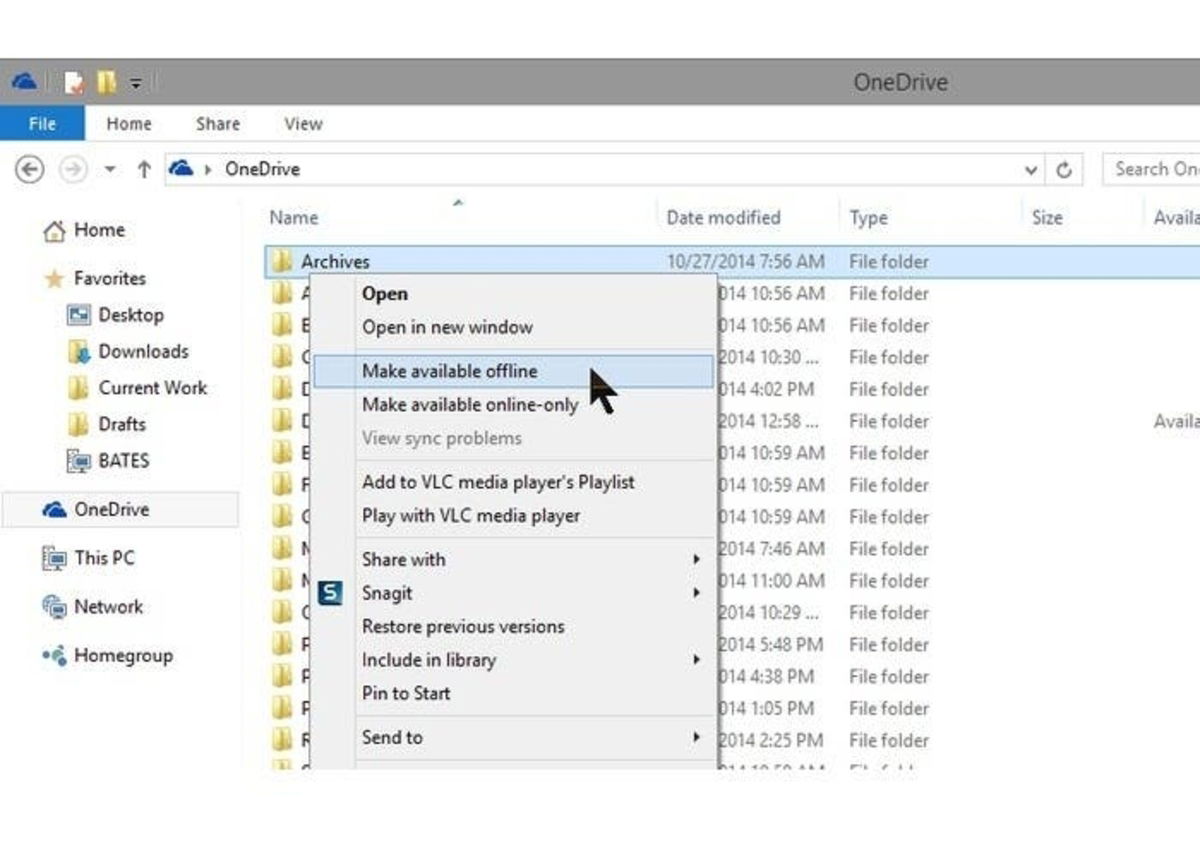Click the New folder quick access icon
The height and width of the screenshot is (857, 1200).
click(x=106, y=82)
